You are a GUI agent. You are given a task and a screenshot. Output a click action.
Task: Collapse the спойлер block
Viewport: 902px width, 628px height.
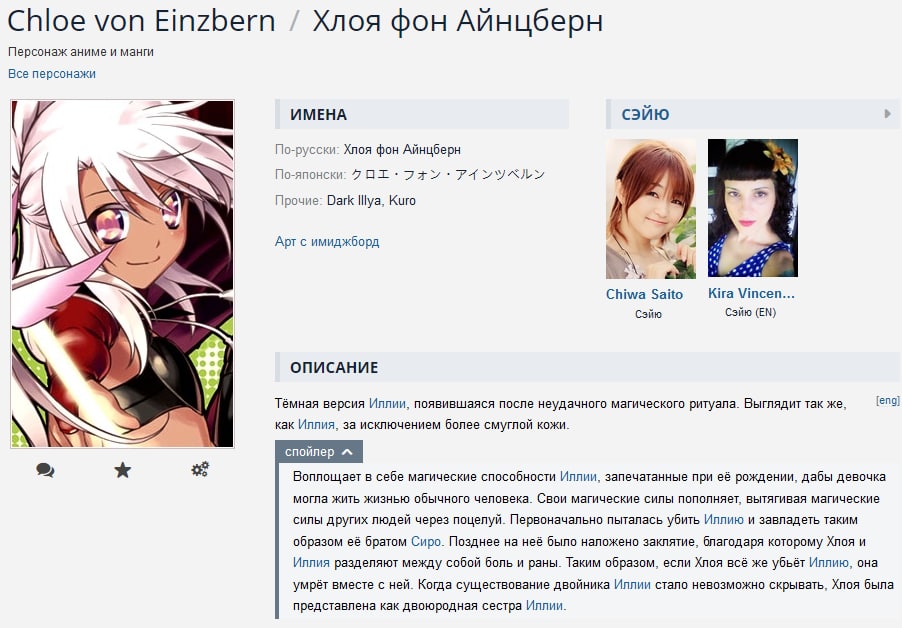(x=319, y=451)
